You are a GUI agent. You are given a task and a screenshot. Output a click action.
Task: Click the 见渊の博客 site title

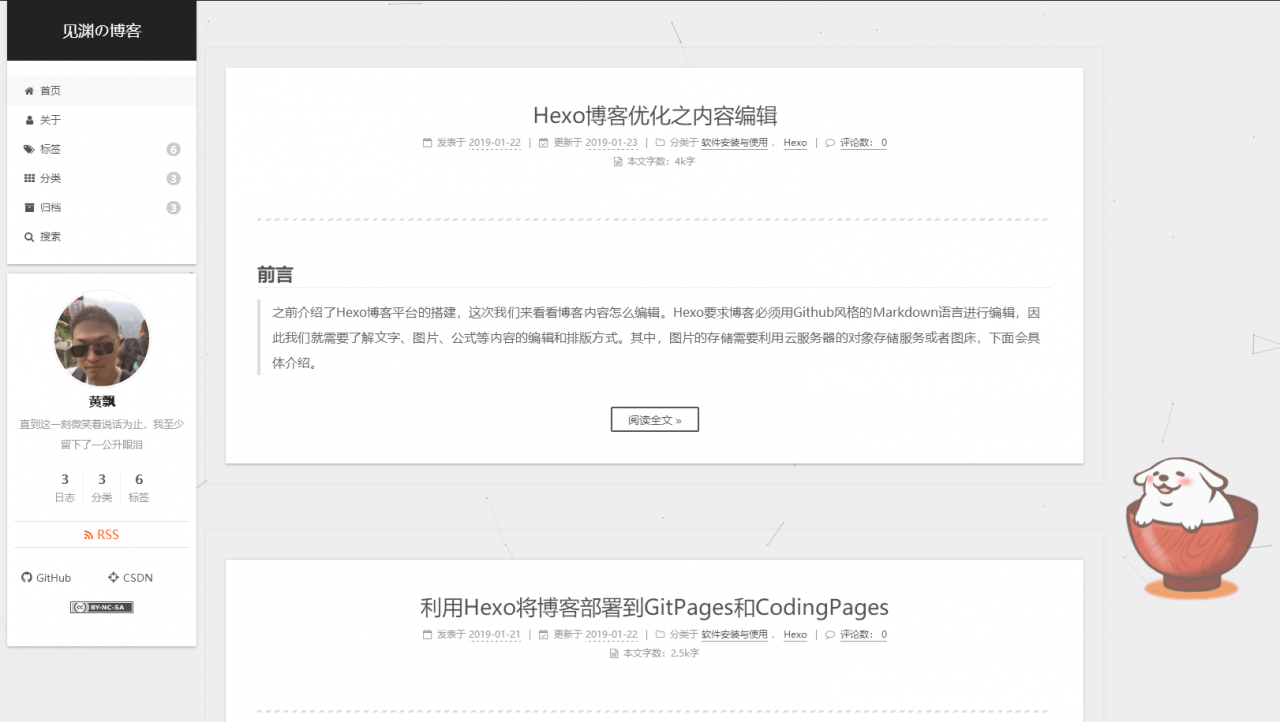pyautogui.click(x=102, y=31)
